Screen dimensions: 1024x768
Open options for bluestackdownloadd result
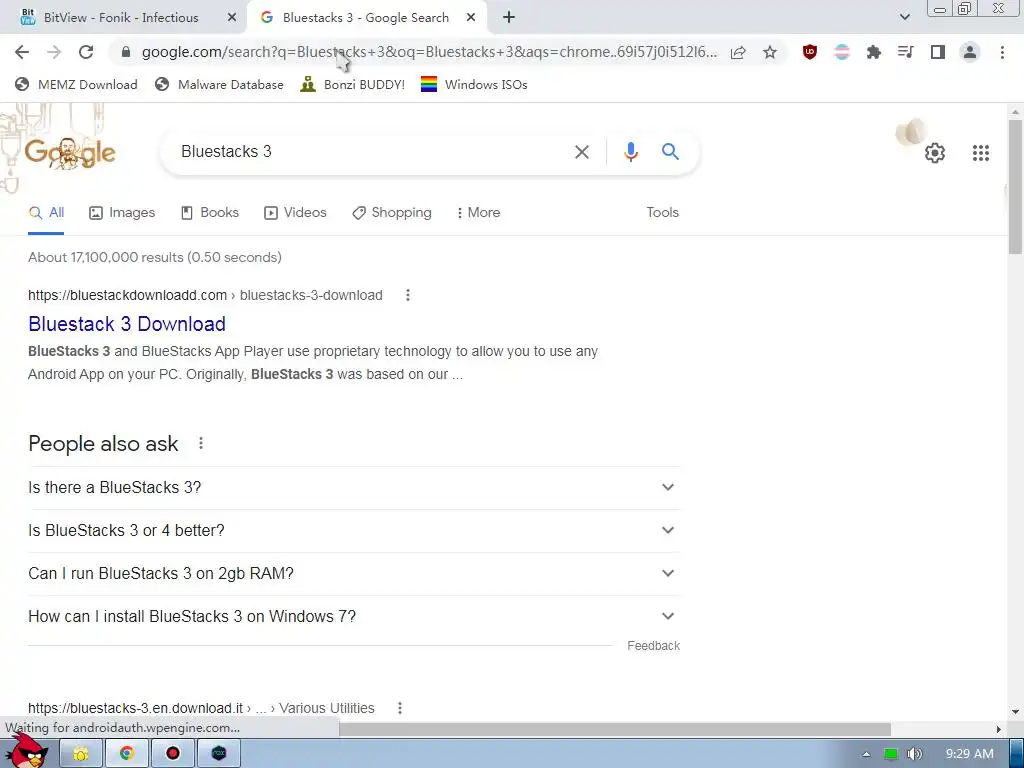tap(408, 295)
